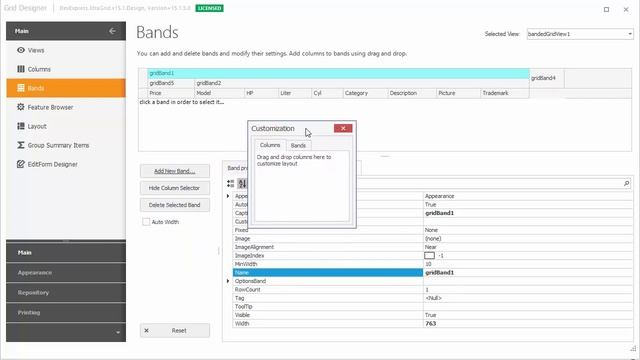
Task: Select the MinWidth property row
Action: pyautogui.click(x=433, y=264)
